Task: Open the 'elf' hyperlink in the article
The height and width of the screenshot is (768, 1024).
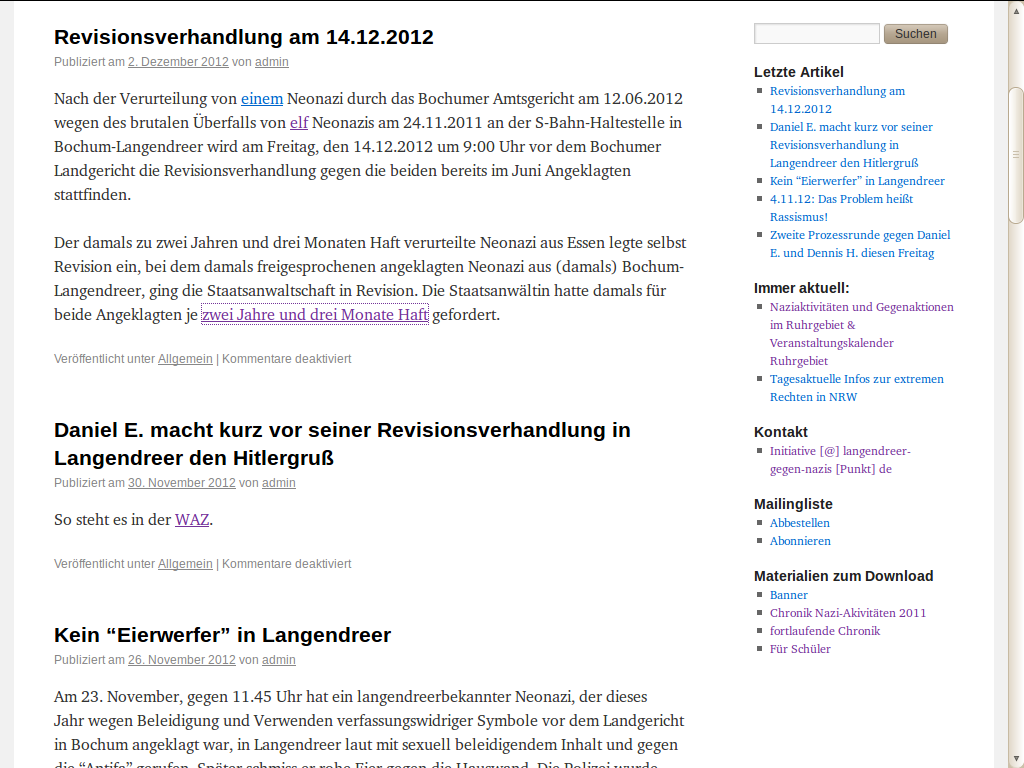Action: click(x=299, y=123)
